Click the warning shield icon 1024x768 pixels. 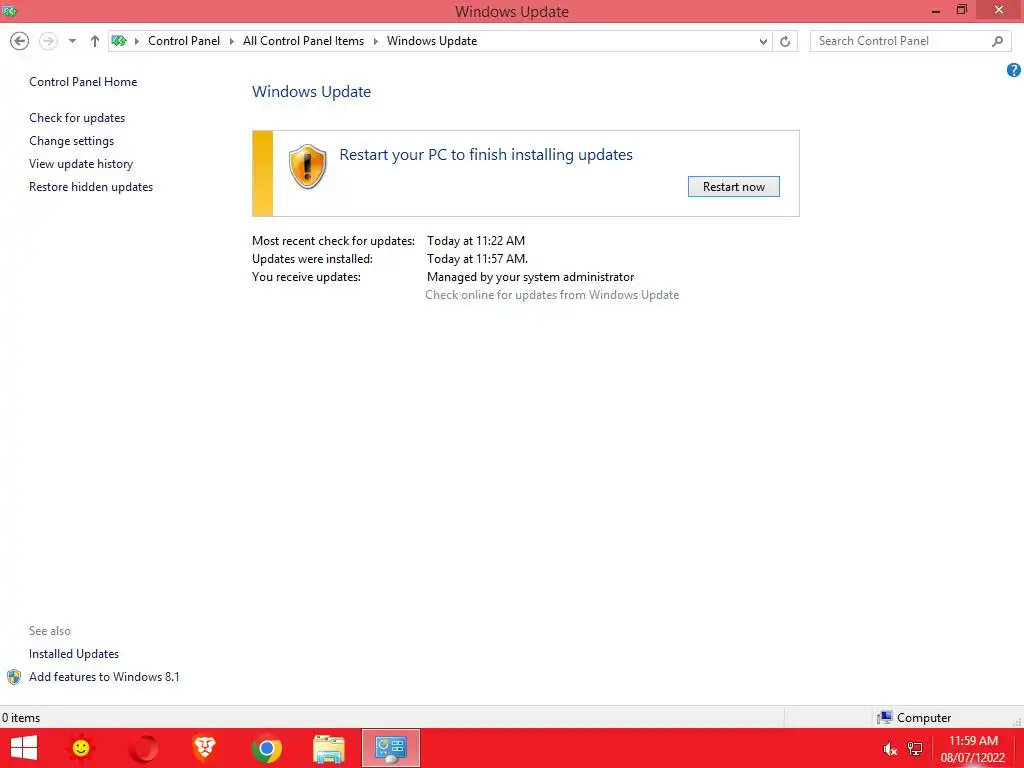click(x=307, y=167)
